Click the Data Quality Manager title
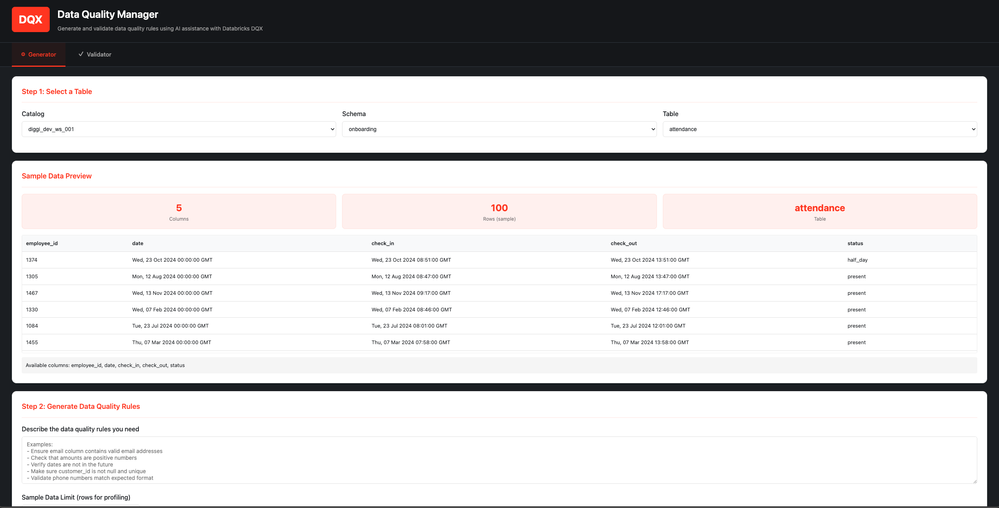Image resolution: width=999 pixels, height=508 pixels. 110,15
